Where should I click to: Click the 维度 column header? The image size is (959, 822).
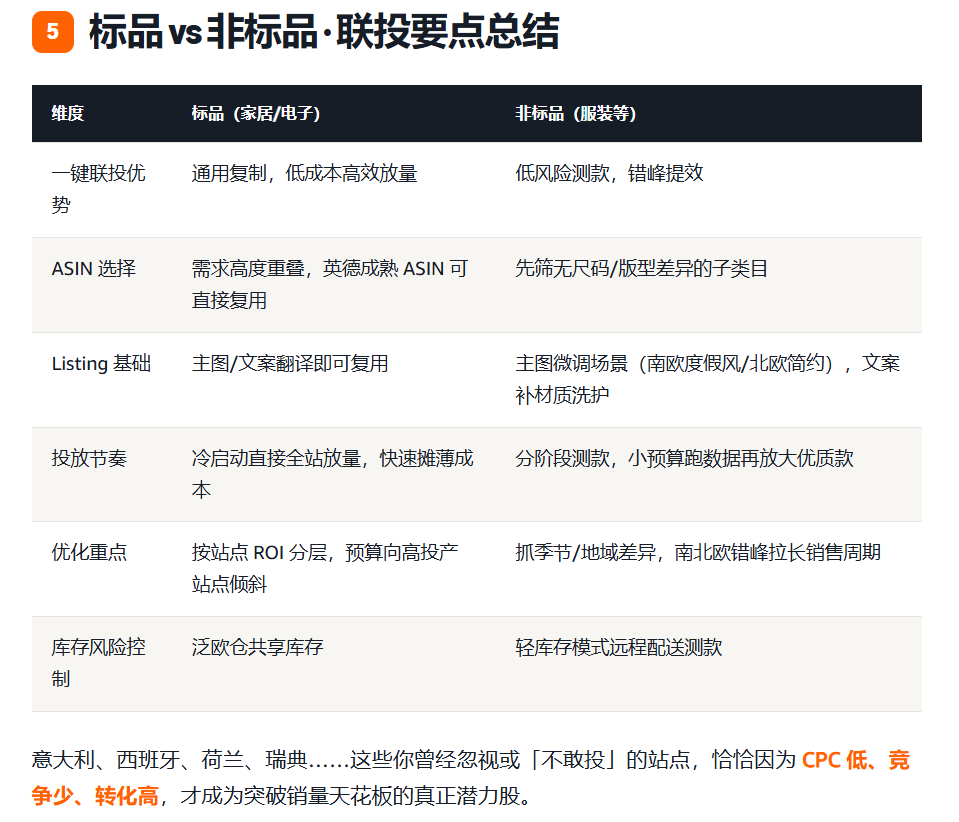click(67, 114)
